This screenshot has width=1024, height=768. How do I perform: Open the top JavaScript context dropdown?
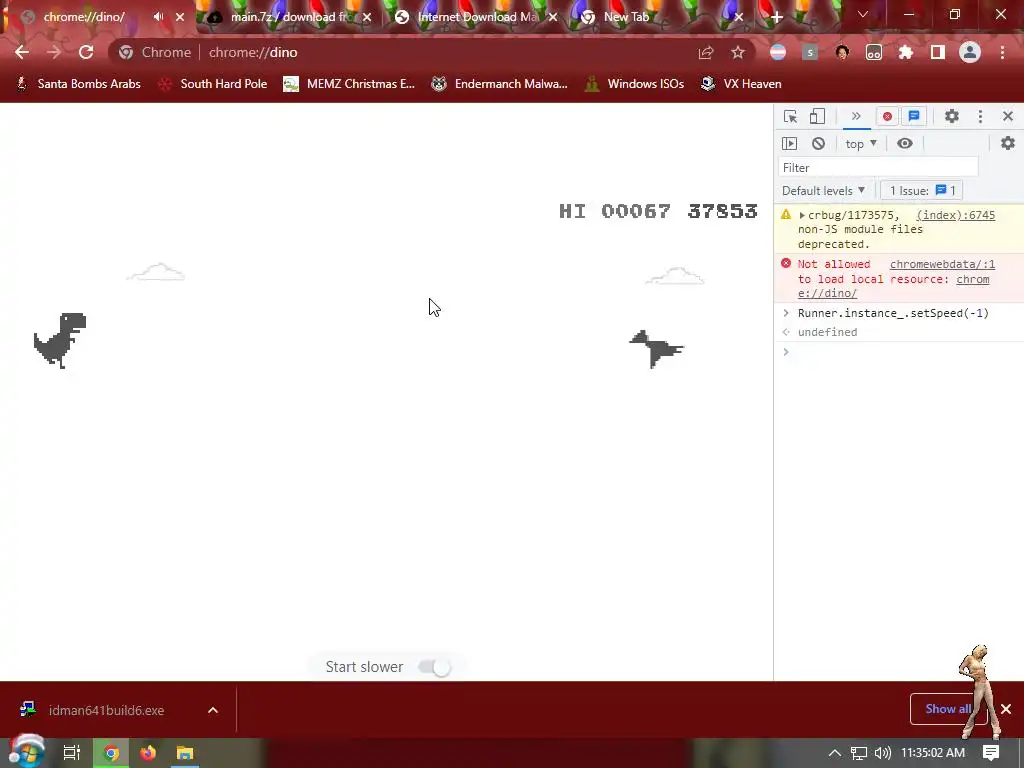click(861, 144)
